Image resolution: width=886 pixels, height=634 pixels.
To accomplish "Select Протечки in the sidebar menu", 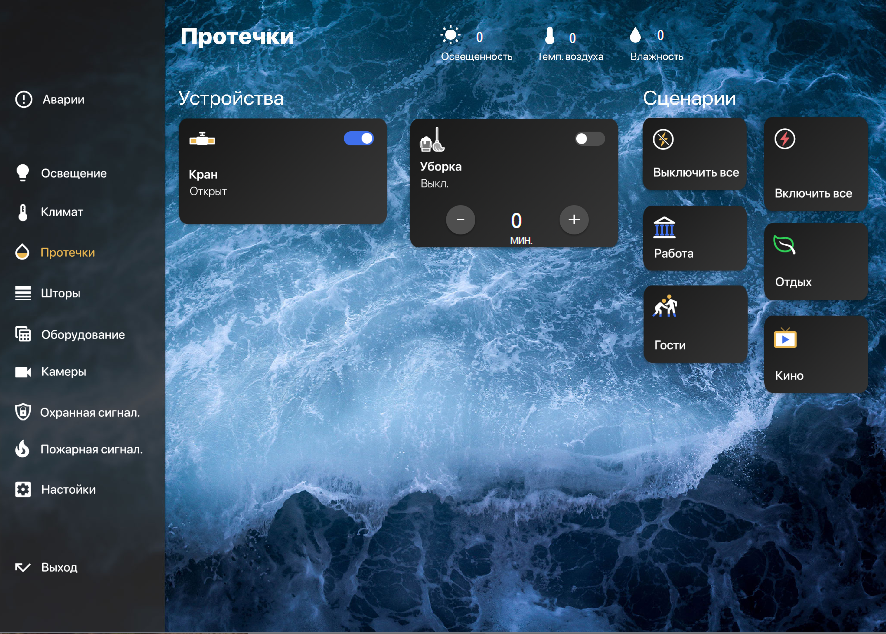I will [x=67, y=253].
